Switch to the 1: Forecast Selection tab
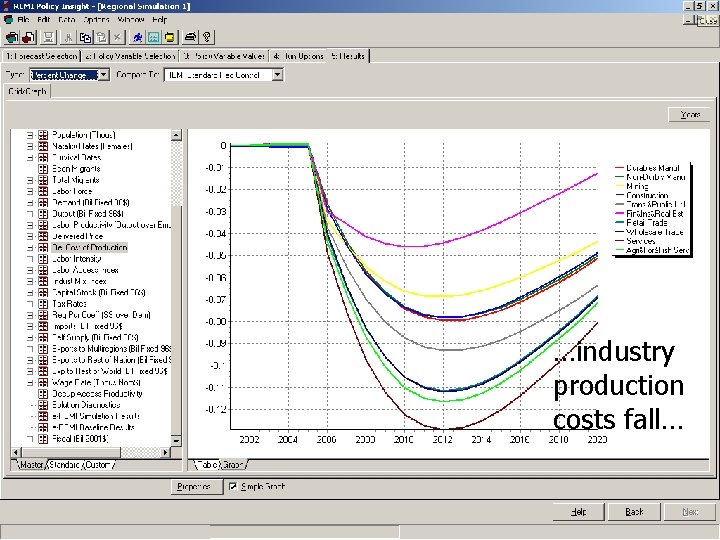This screenshot has width=720, height=540. 41,56
